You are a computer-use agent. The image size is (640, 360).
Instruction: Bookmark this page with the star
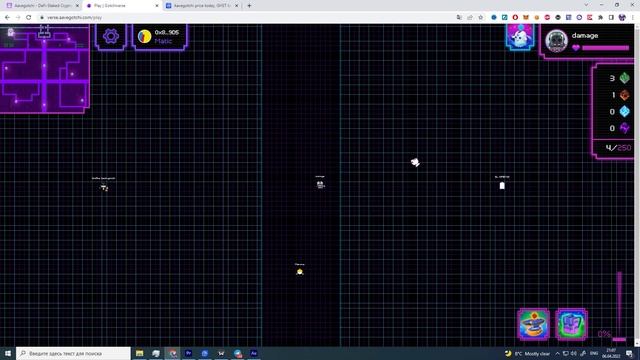[480, 17]
